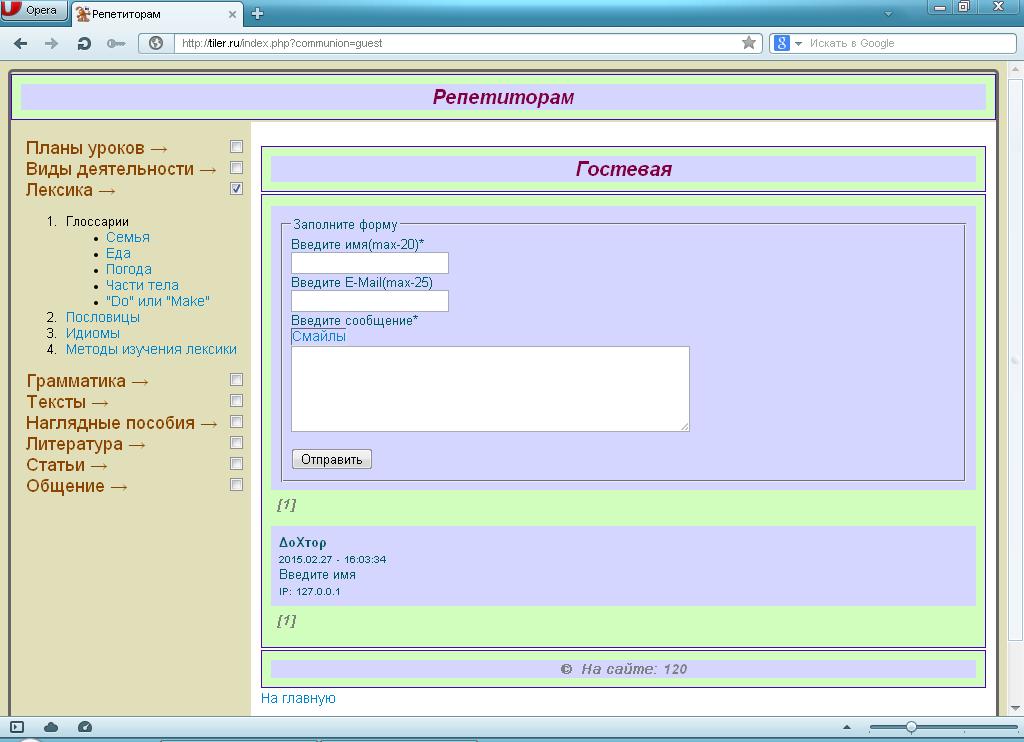Check the Планы уроков checkbox
Viewport: 1024px width, 742px height.
pyautogui.click(x=237, y=147)
